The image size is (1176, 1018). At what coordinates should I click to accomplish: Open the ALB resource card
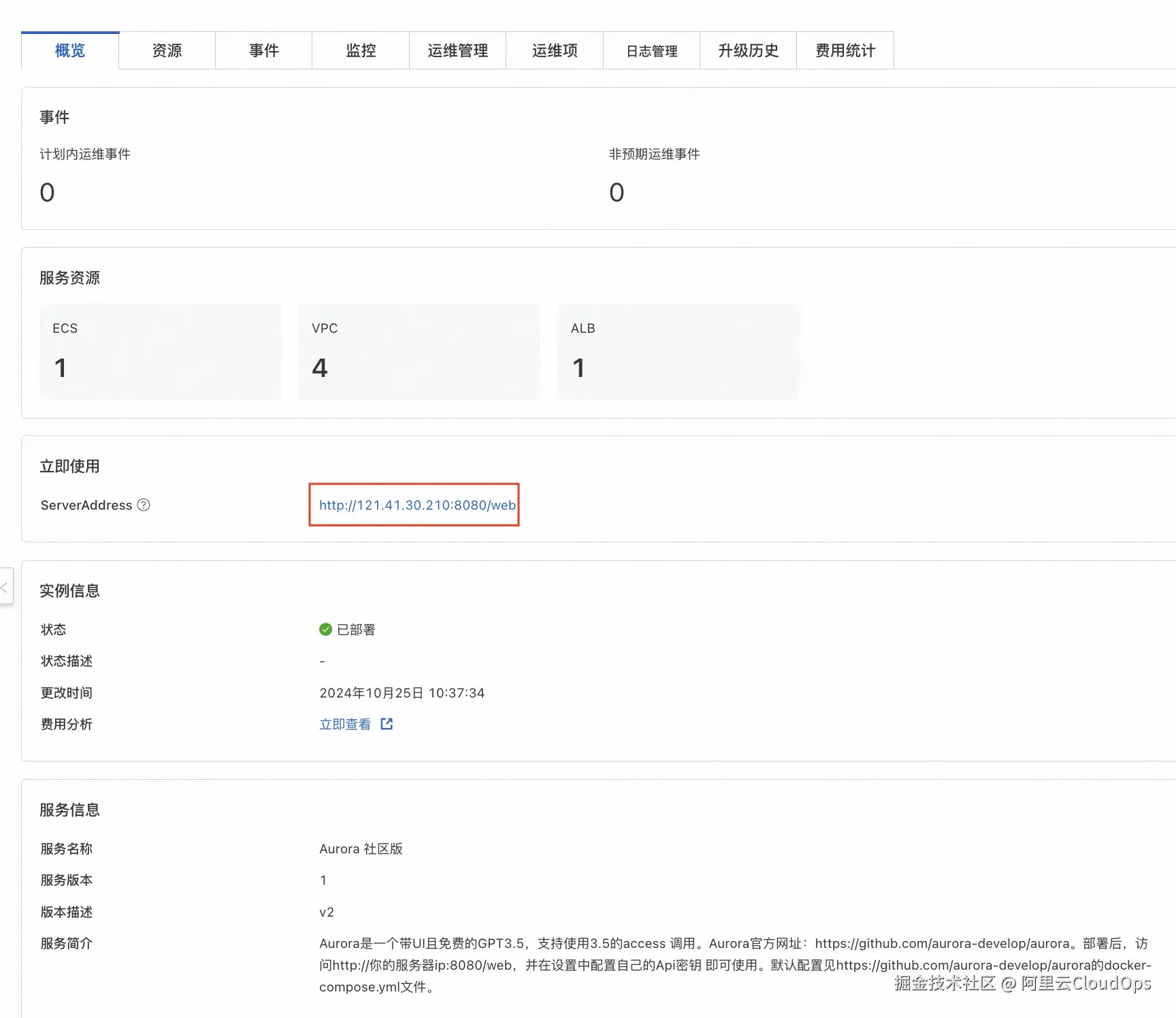(x=679, y=352)
